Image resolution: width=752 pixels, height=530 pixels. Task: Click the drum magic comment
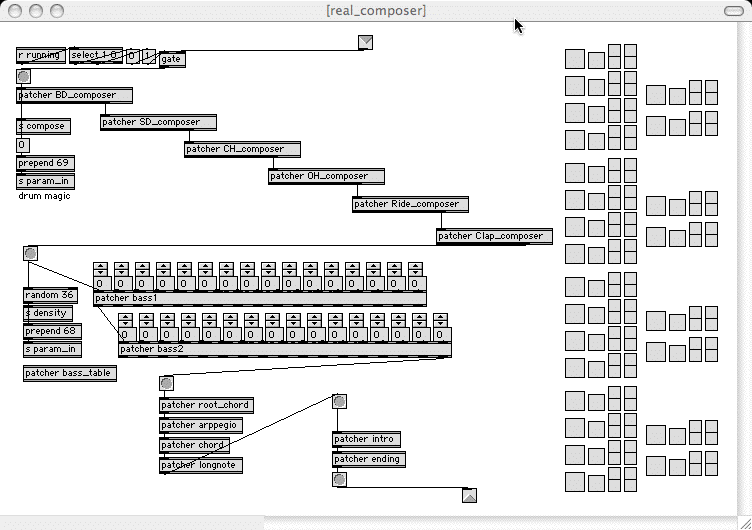click(x=44, y=196)
